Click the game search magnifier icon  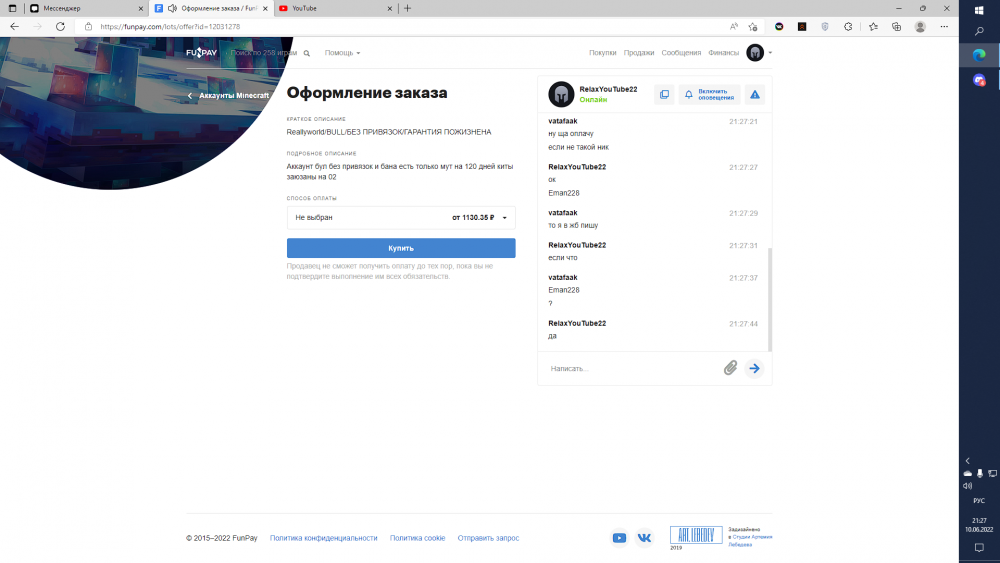[x=307, y=54]
